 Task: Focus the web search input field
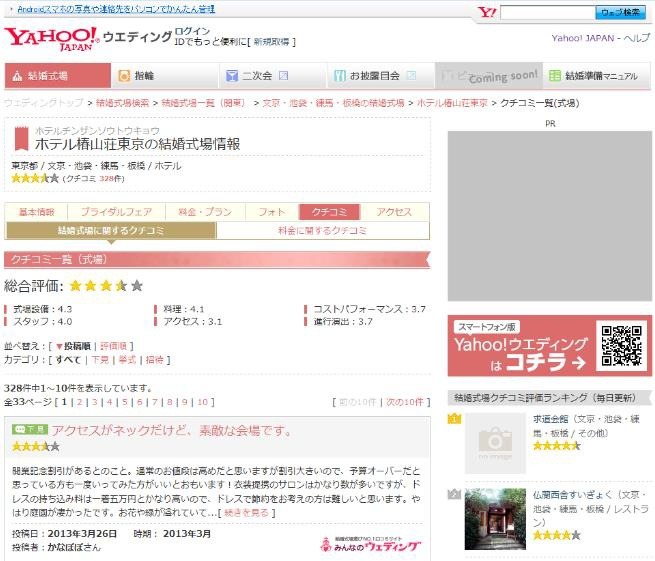click(x=548, y=13)
